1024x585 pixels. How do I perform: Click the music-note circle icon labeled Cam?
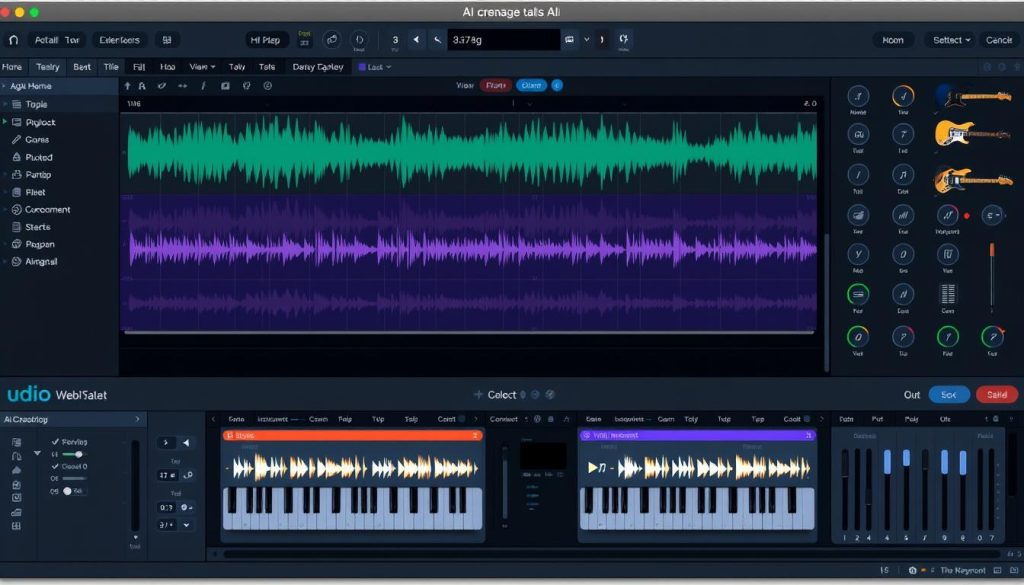coord(903,175)
